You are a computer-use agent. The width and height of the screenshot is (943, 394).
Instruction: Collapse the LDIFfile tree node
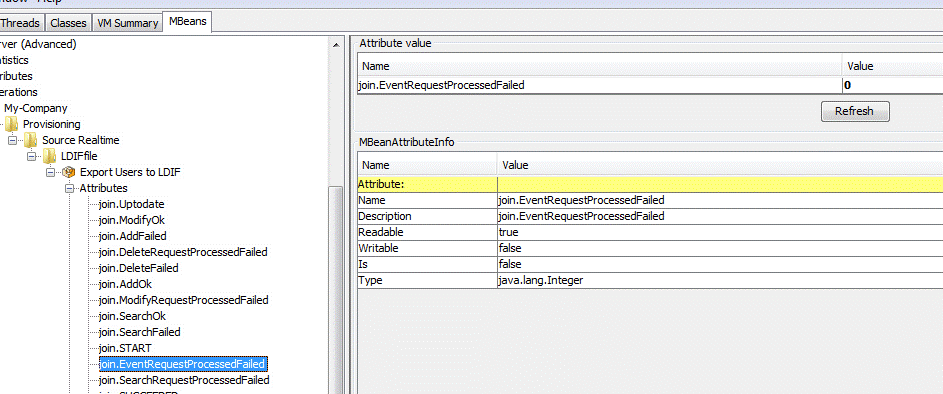(x=31, y=156)
